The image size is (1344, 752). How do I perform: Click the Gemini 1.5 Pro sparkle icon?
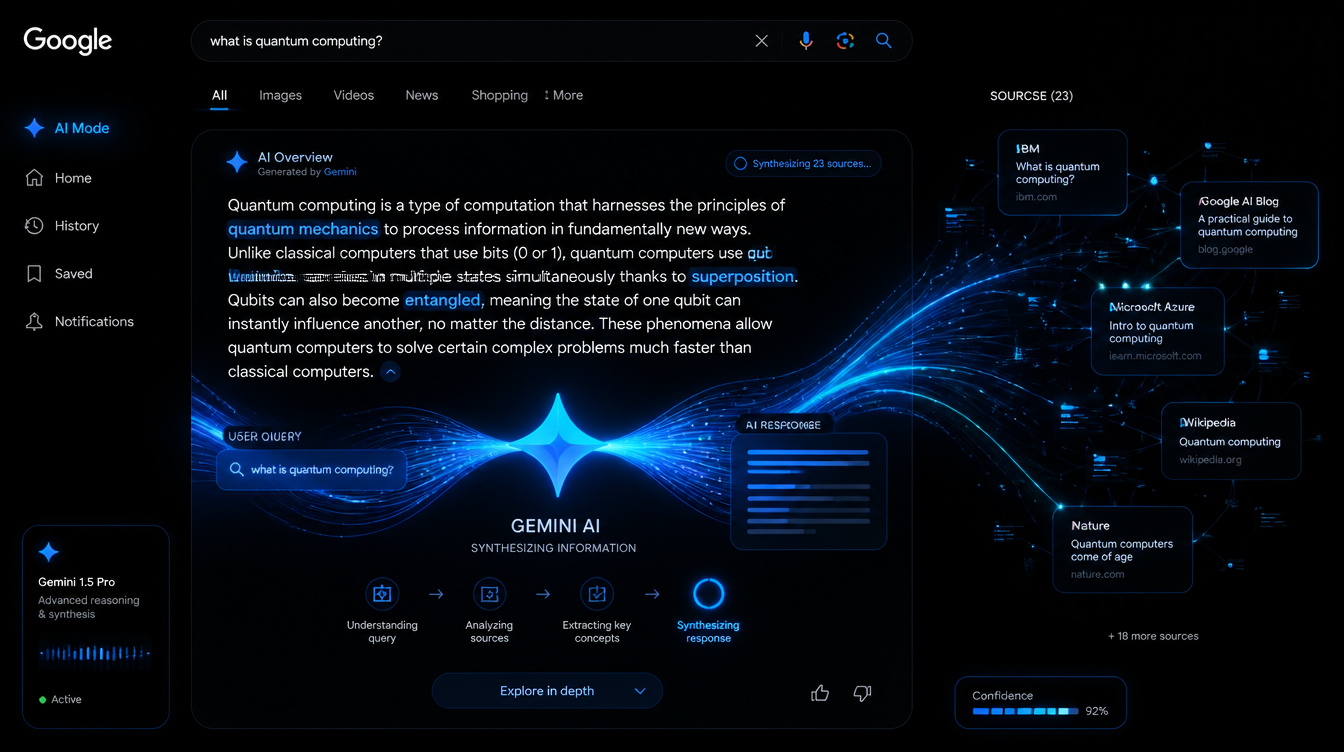point(48,552)
